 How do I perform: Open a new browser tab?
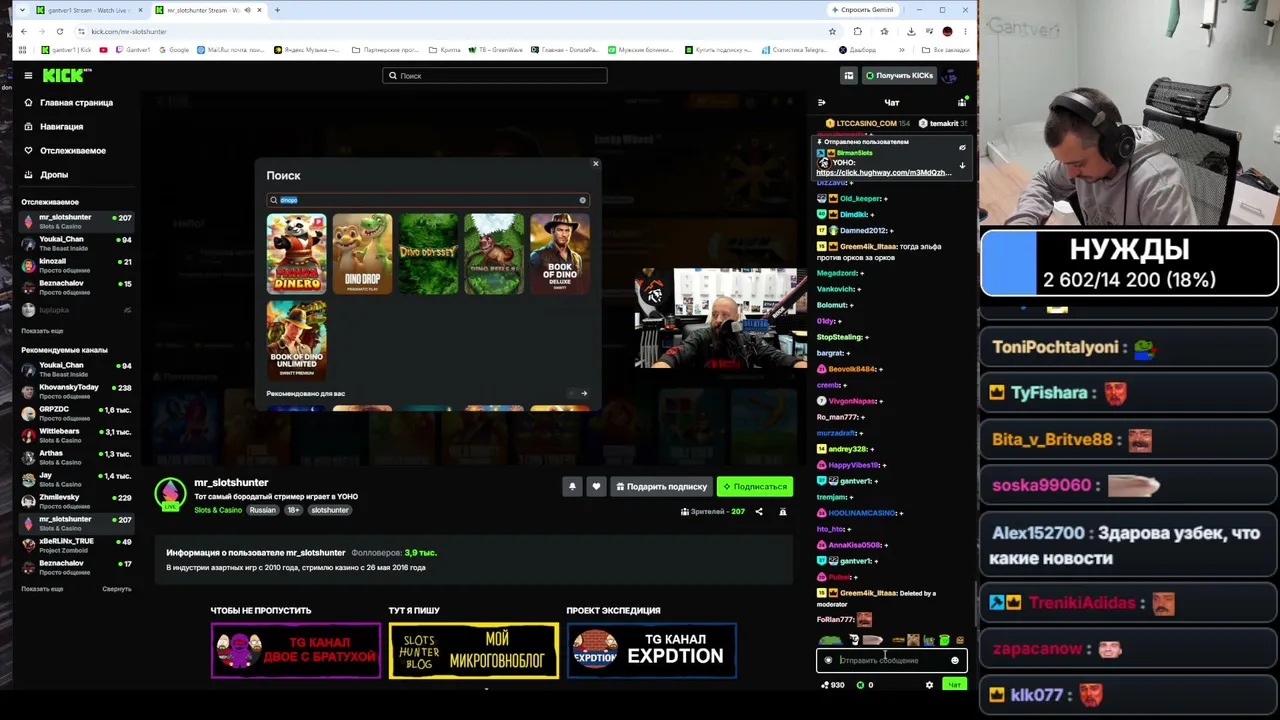[x=277, y=10]
